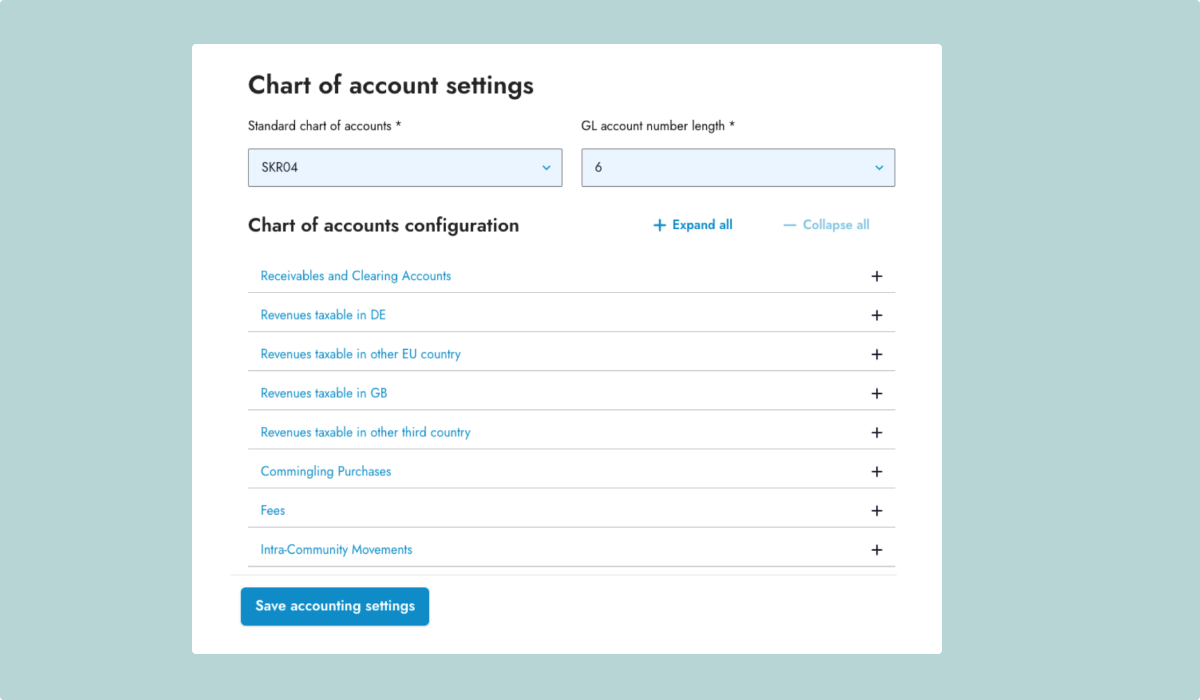The height and width of the screenshot is (700, 1200).
Task: Click the Chart of accounts configuration heading
Action: [x=383, y=225]
